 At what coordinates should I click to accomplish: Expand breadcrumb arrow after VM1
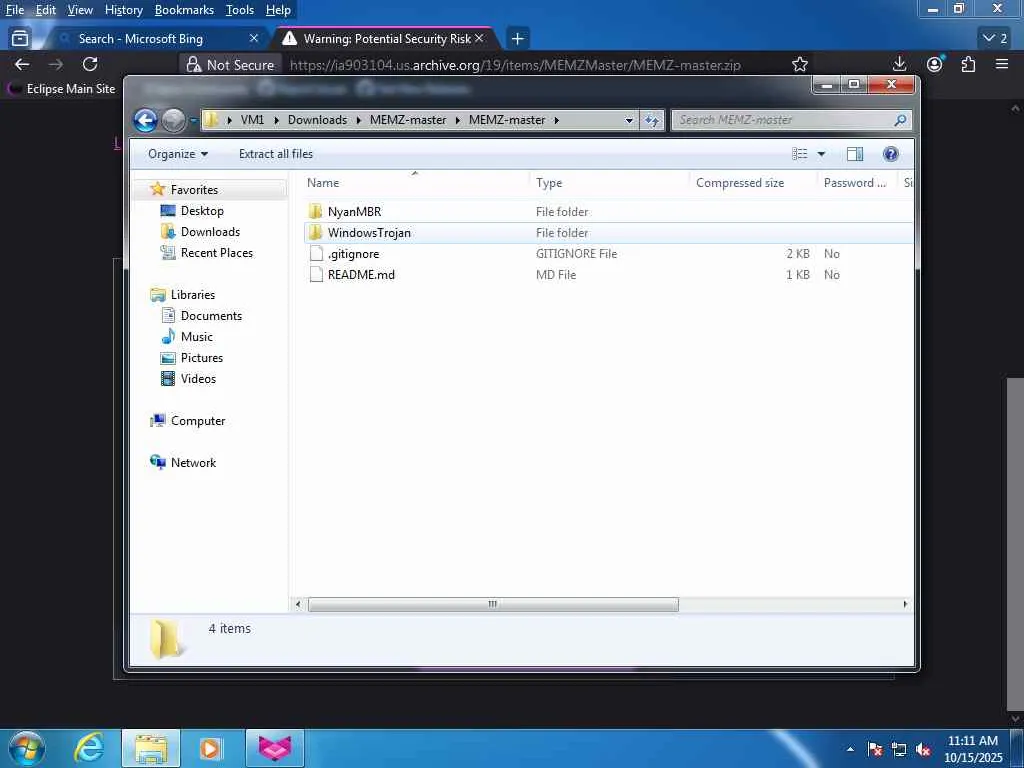click(276, 120)
